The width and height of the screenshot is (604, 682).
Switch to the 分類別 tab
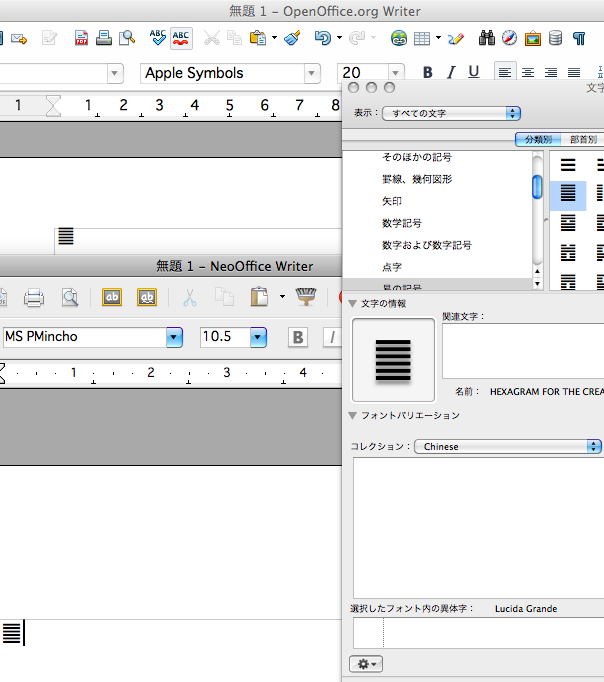[538, 139]
